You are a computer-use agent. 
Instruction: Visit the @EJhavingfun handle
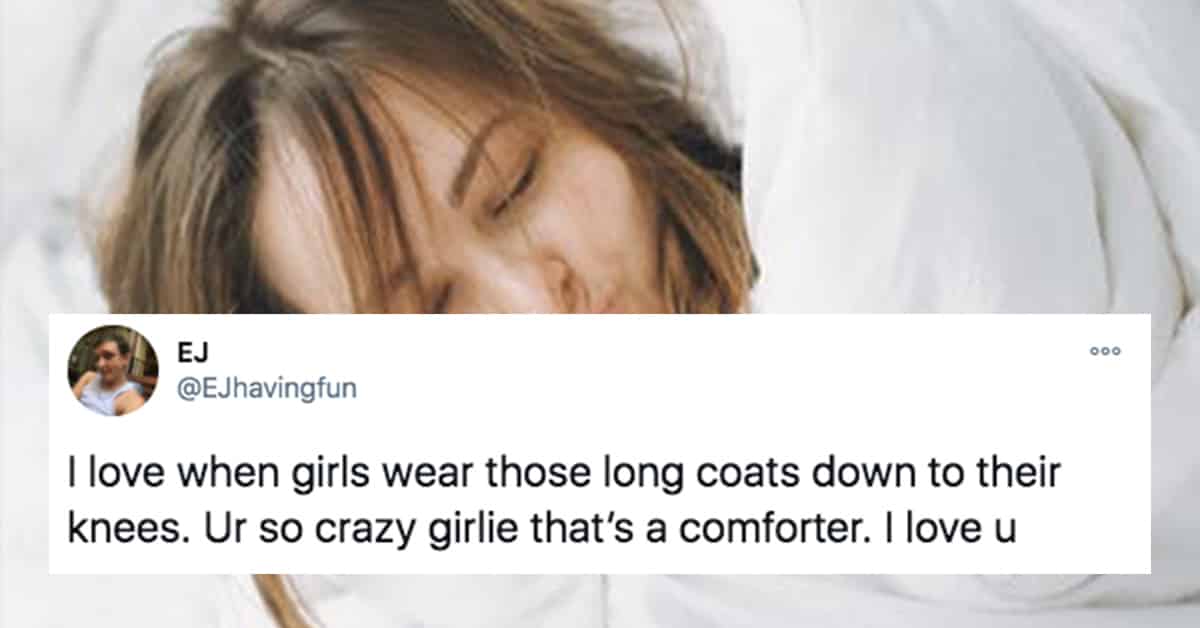(266, 390)
